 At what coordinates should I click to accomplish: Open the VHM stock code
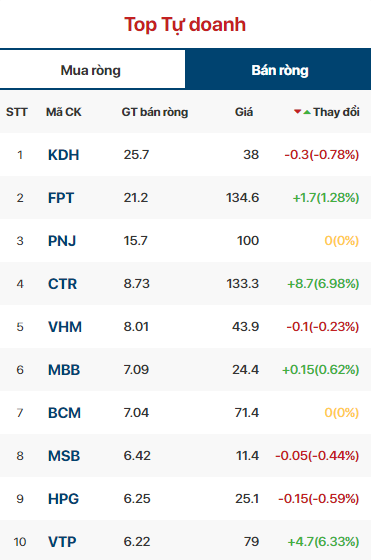tap(65, 327)
